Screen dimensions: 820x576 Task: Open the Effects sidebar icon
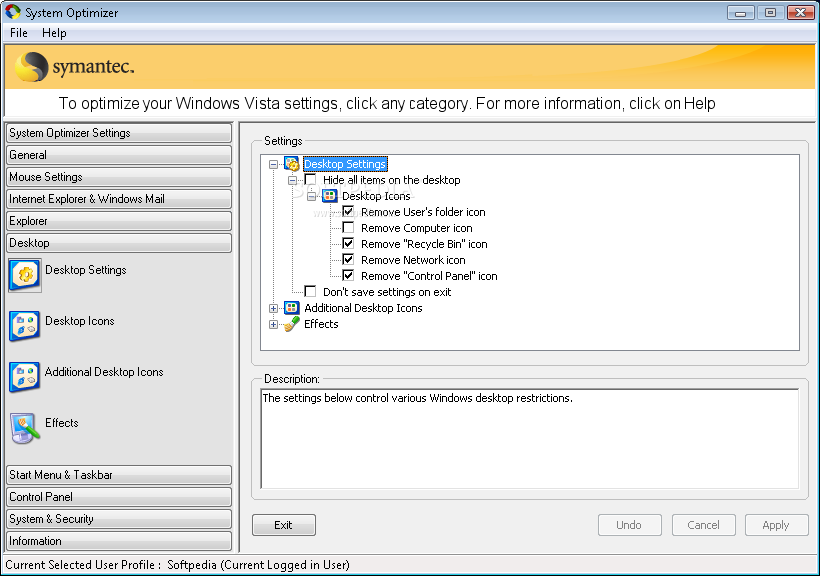[x=25, y=428]
